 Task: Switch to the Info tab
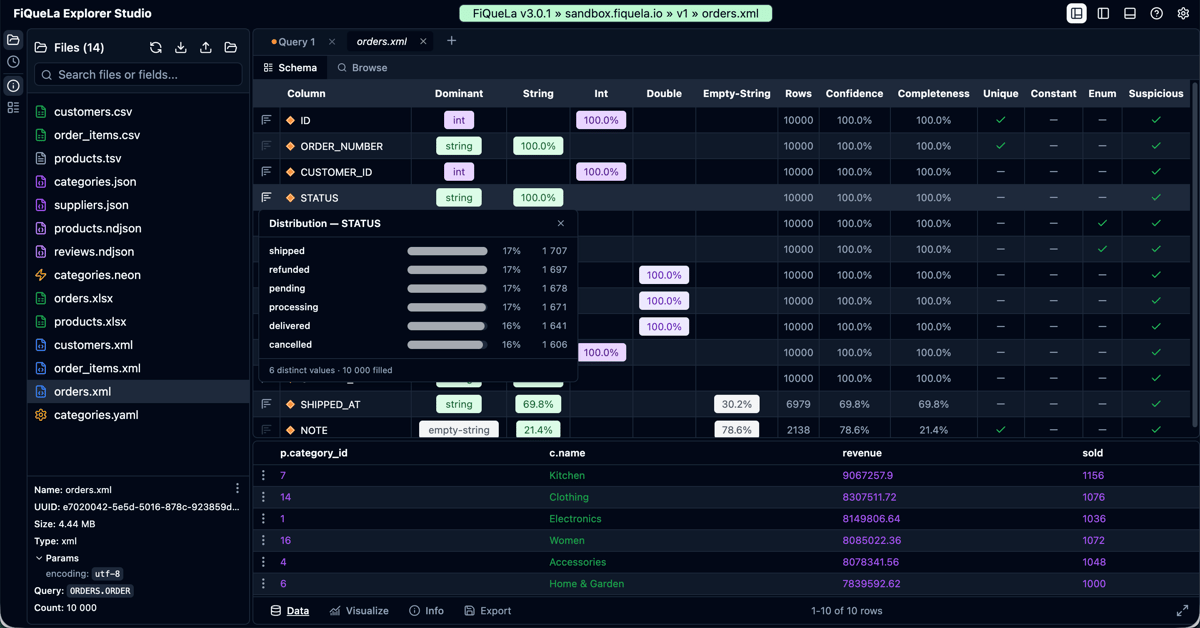tap(427, 611)
